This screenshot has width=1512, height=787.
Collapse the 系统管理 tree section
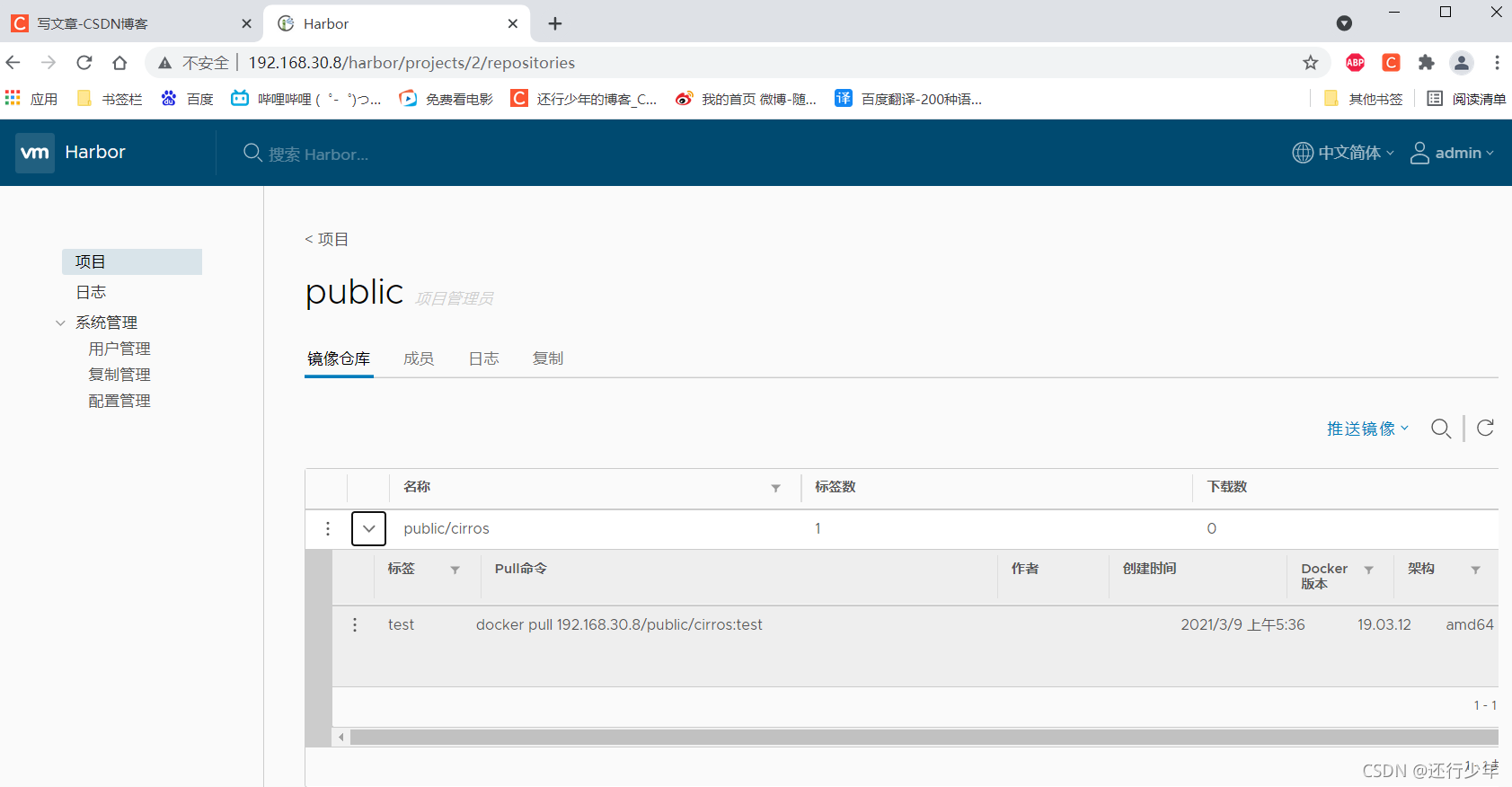point(60,323)
